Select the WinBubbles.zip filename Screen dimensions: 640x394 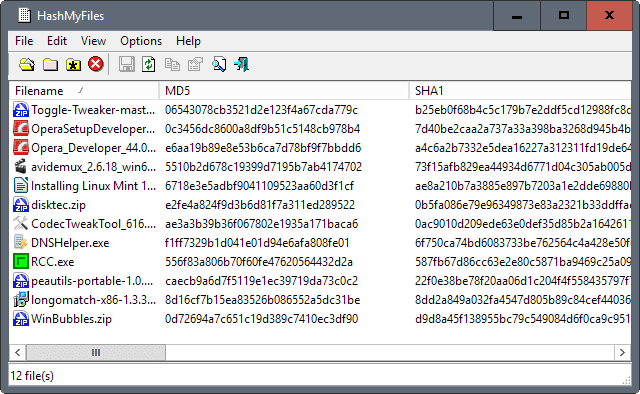click(71, 319)
